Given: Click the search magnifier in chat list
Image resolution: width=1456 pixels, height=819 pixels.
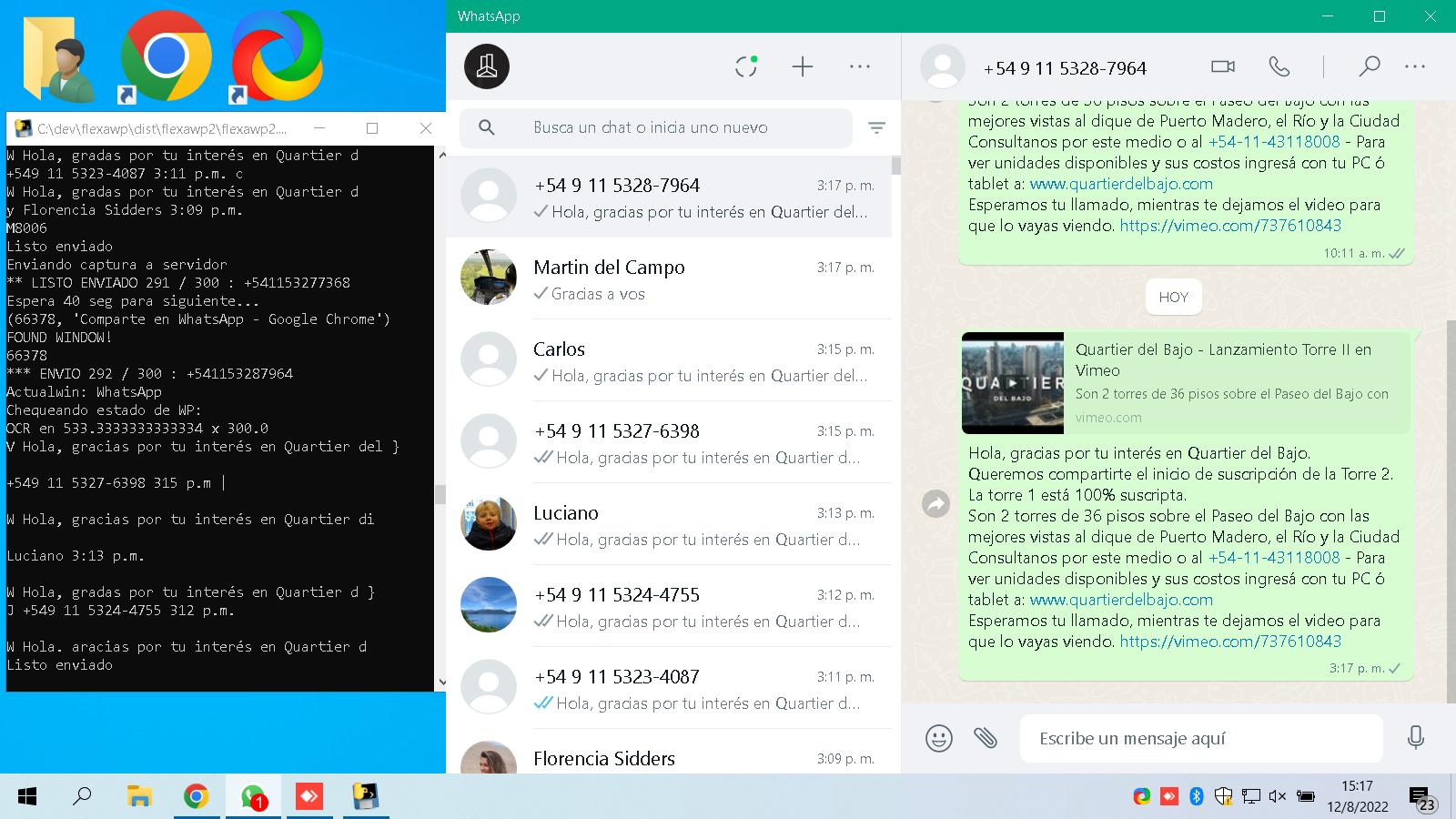Looking at the screenshot, I should tap(487, 127).
